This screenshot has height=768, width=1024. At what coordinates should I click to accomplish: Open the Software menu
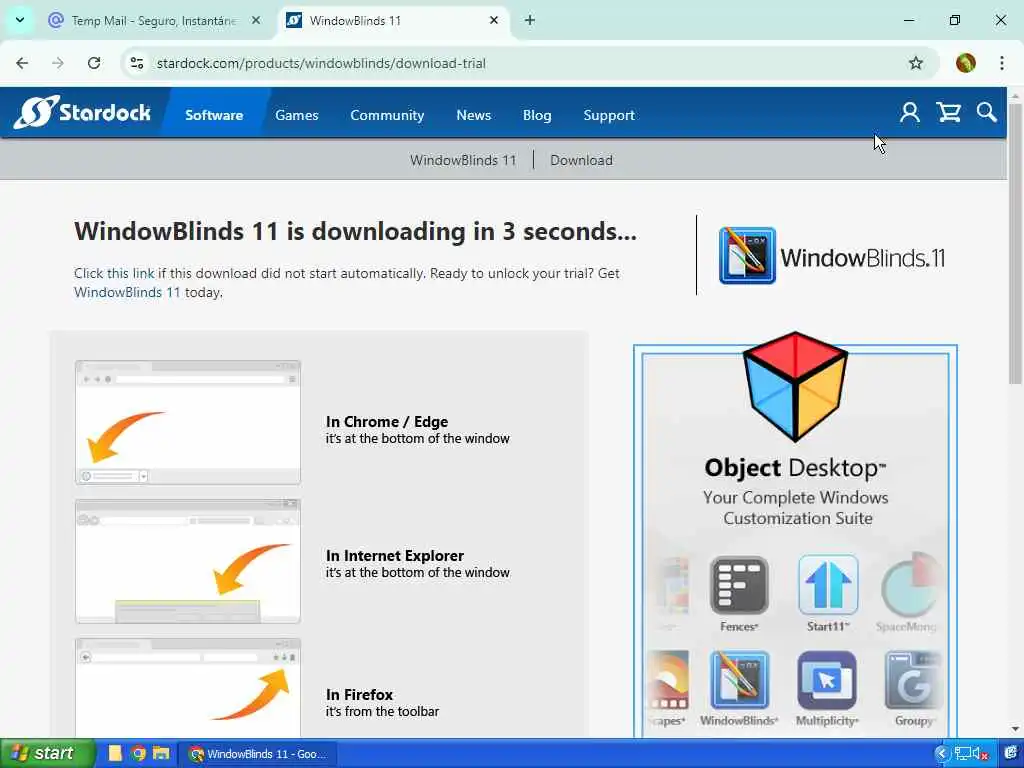[x=214, y=115]
